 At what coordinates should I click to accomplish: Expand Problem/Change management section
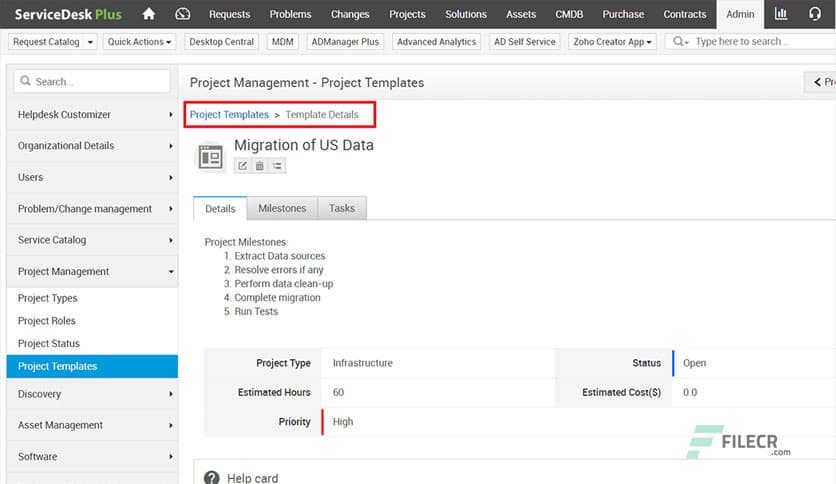click(x=92, y=209)
